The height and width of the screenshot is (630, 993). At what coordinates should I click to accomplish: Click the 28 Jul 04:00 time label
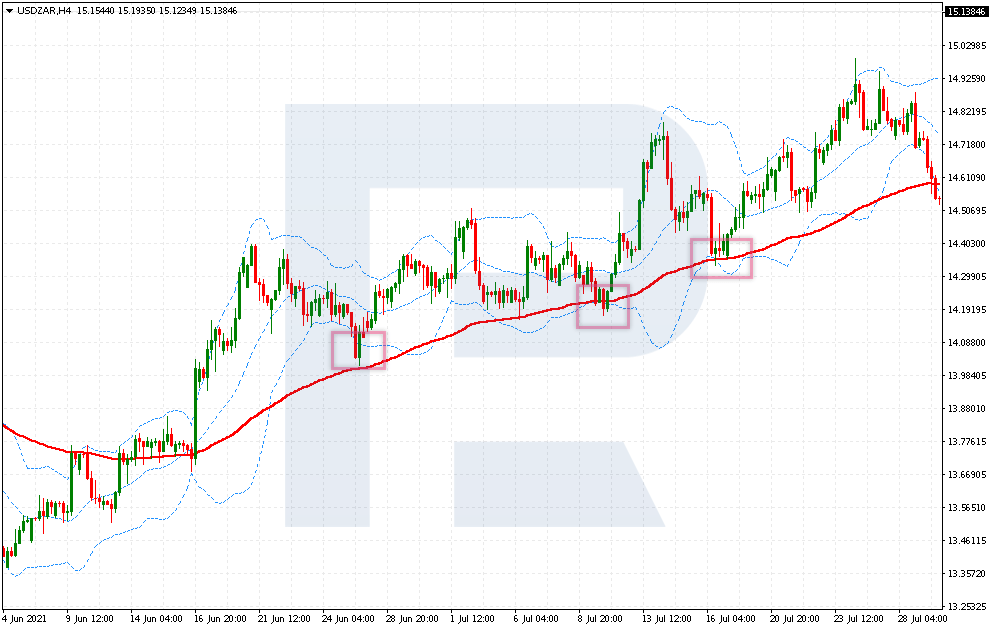(922, 619)
